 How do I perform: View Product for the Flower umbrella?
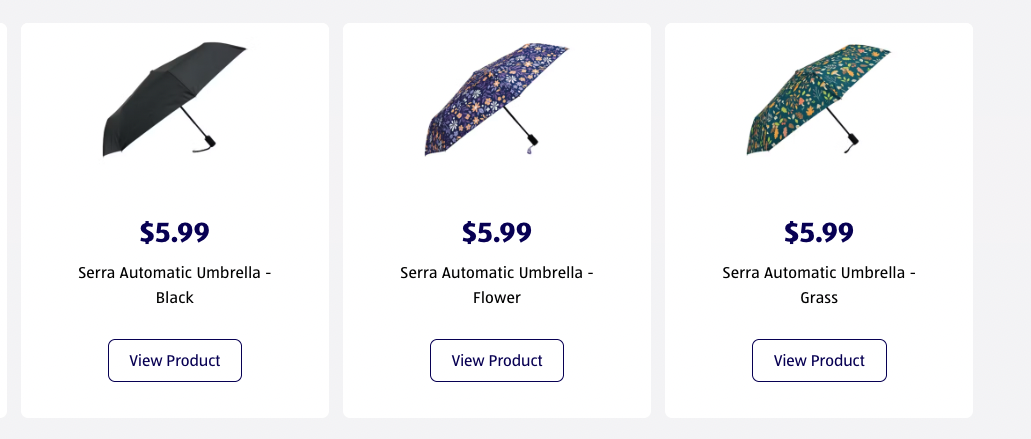[x=497, y=360]
